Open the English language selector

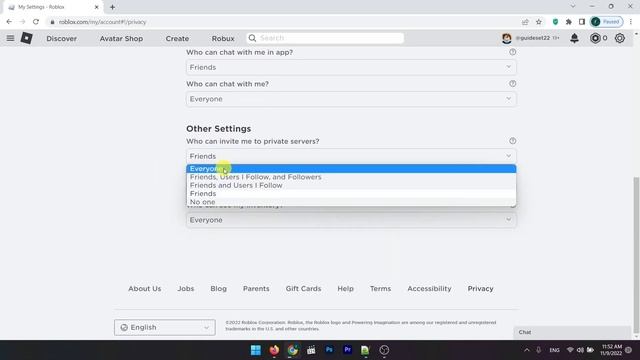pos(164,327)
